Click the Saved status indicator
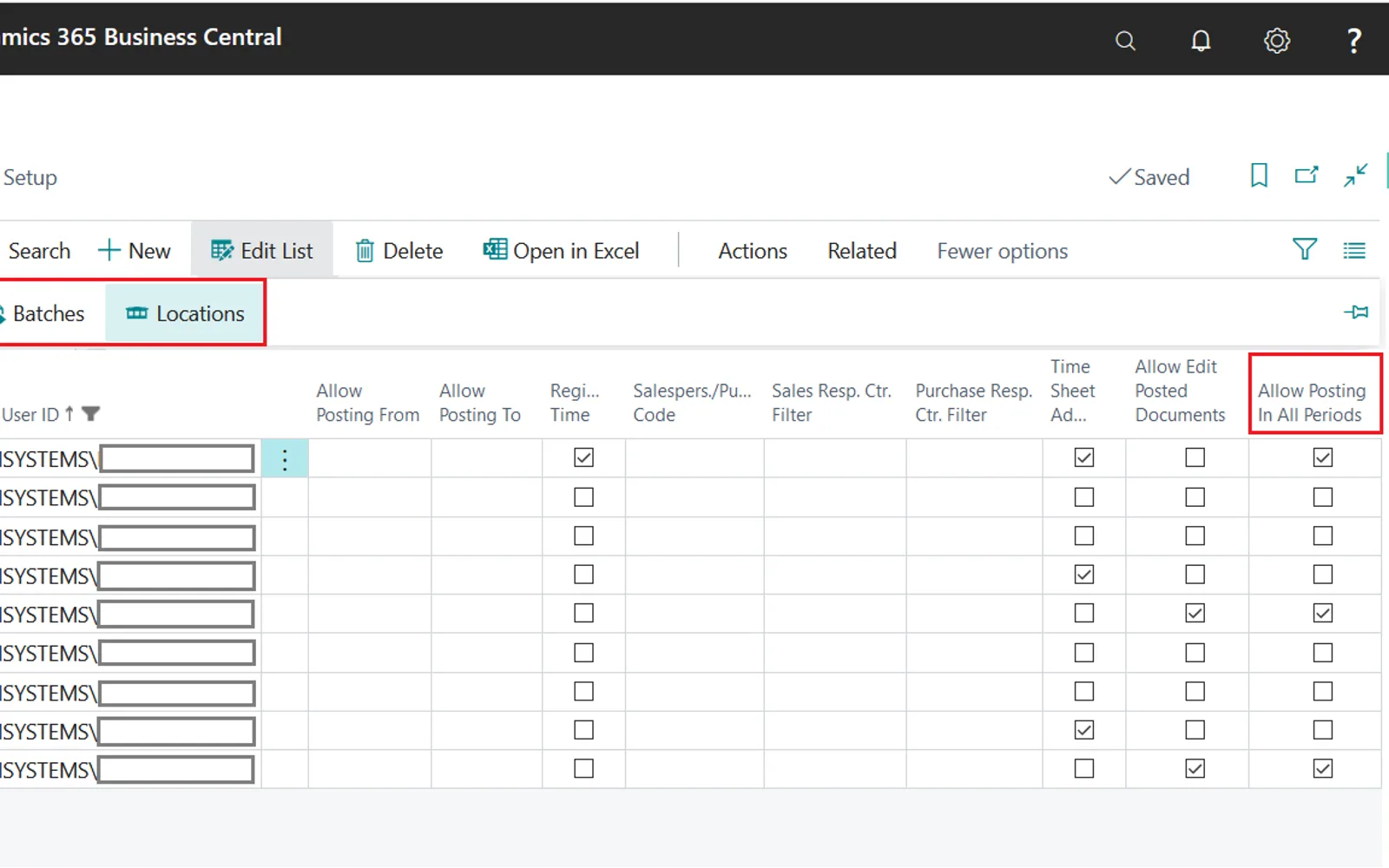 pyautogui.click(x=1149, y=177)
